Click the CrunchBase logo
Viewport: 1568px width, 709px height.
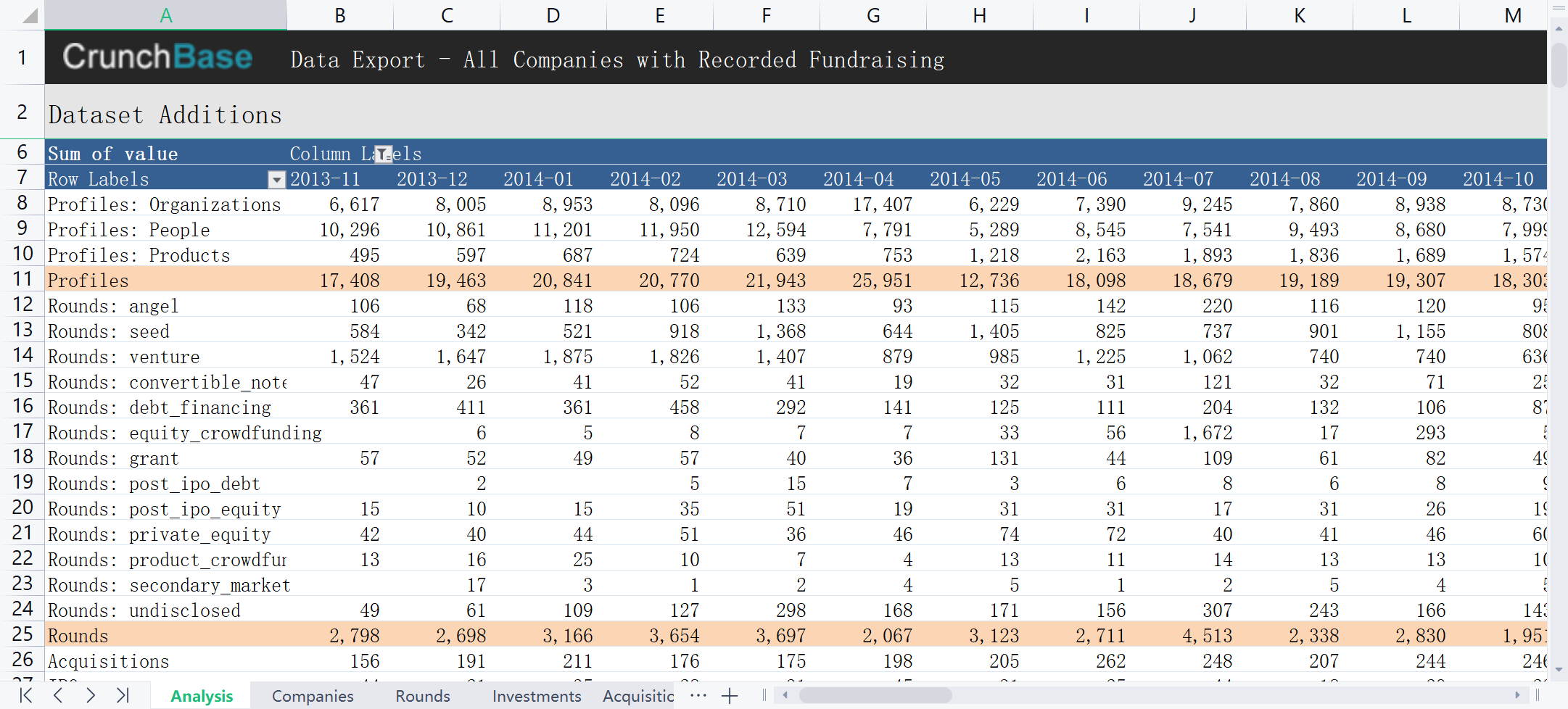pos(157,57)
